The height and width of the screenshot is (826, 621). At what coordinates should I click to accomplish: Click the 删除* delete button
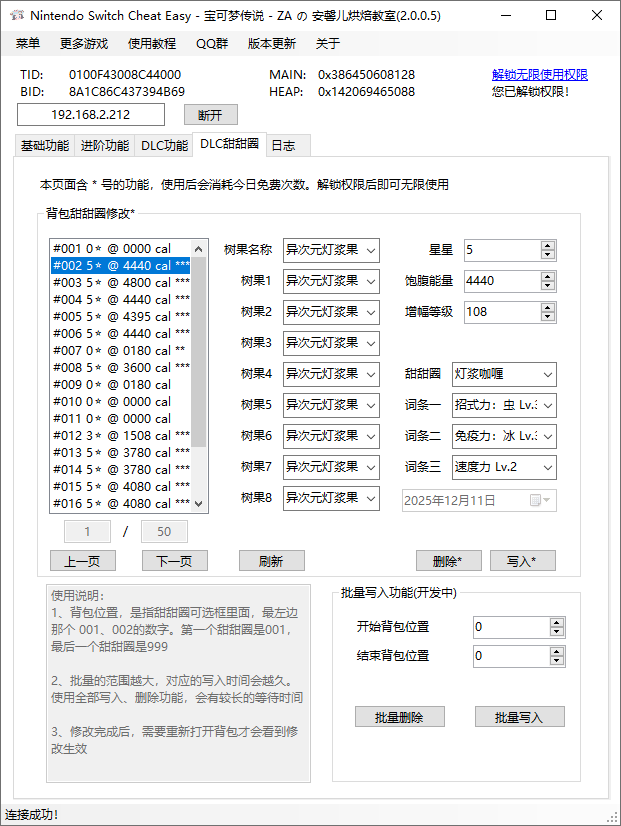[449, 561]
